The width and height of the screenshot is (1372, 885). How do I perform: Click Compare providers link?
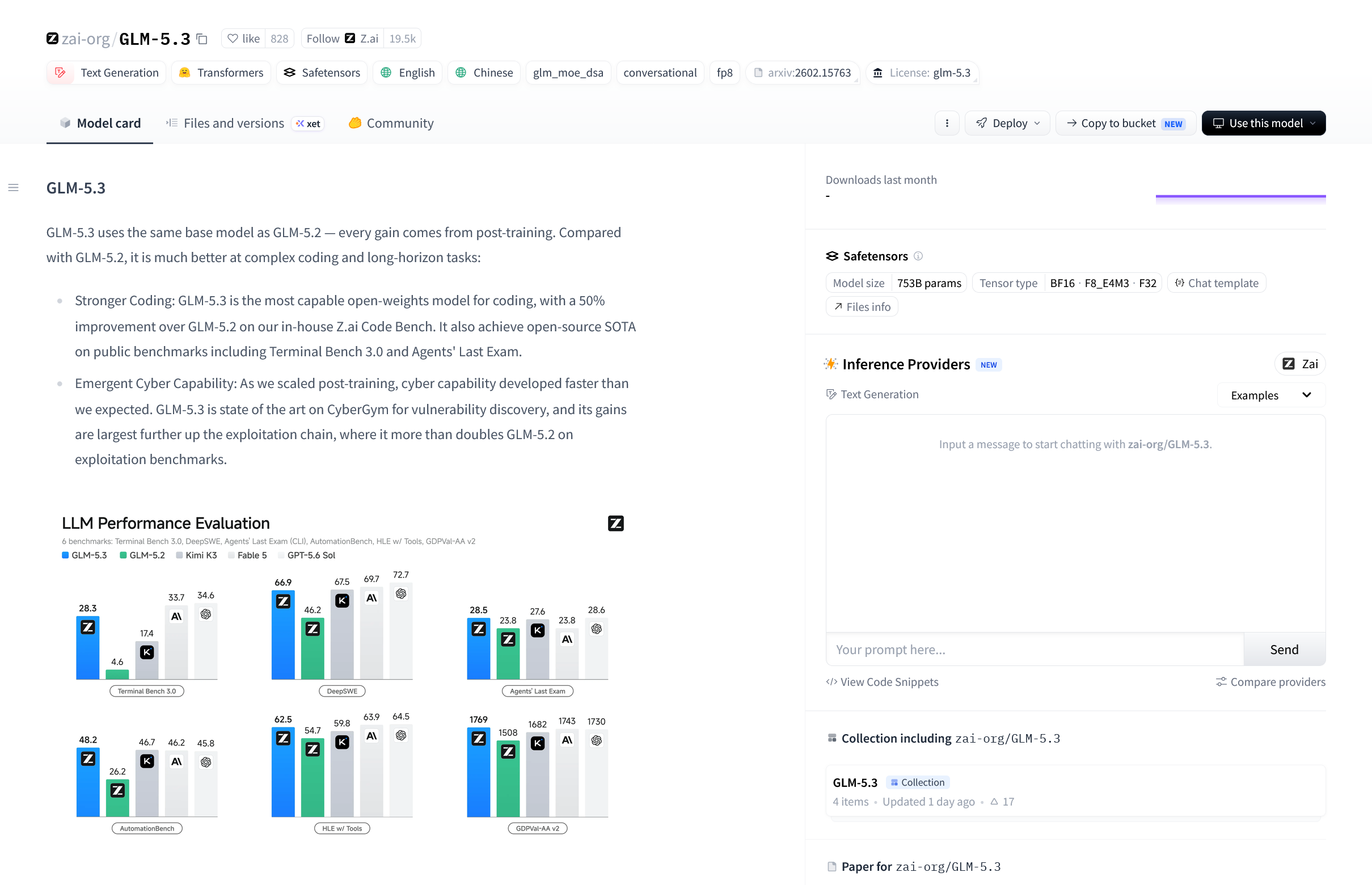(x=1270, y=681)
